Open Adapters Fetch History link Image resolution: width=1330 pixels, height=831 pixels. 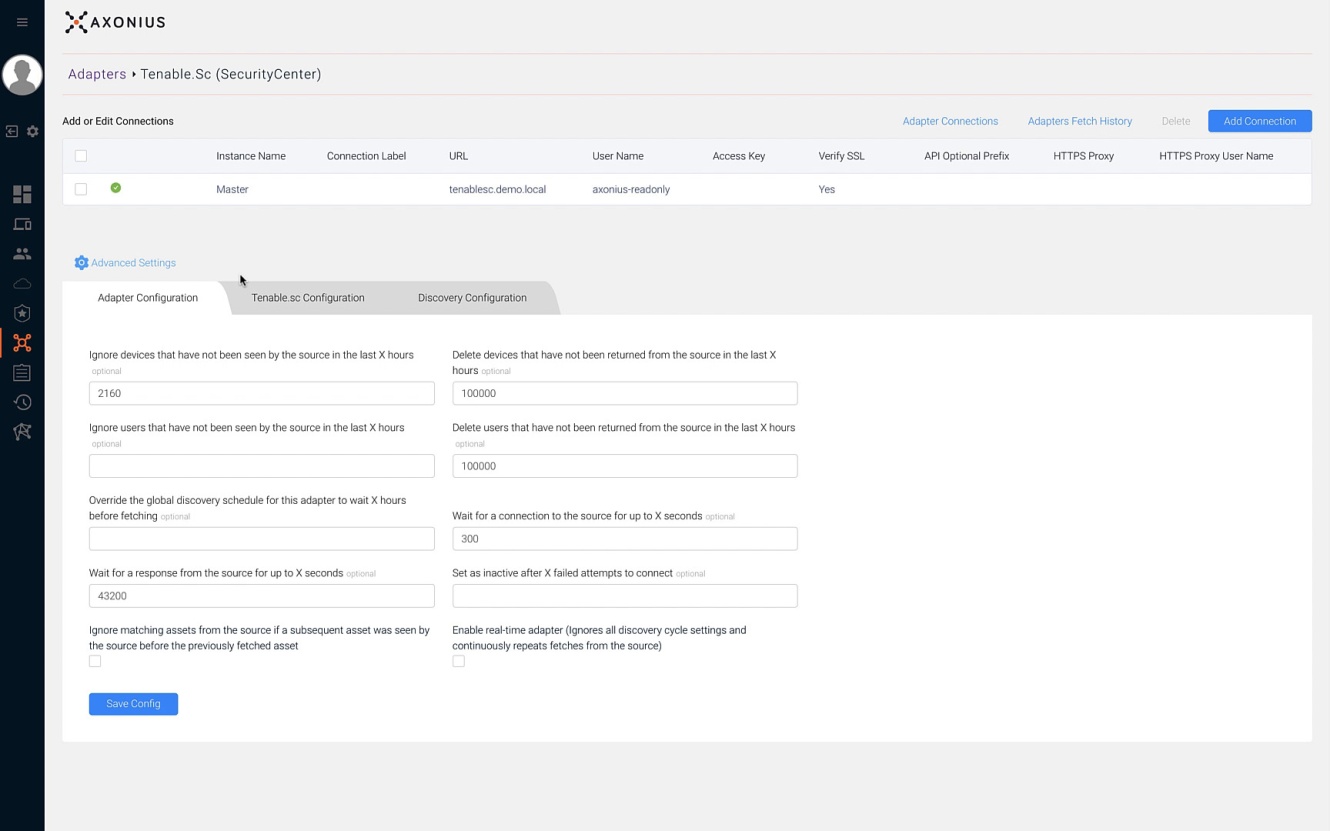1080,121
